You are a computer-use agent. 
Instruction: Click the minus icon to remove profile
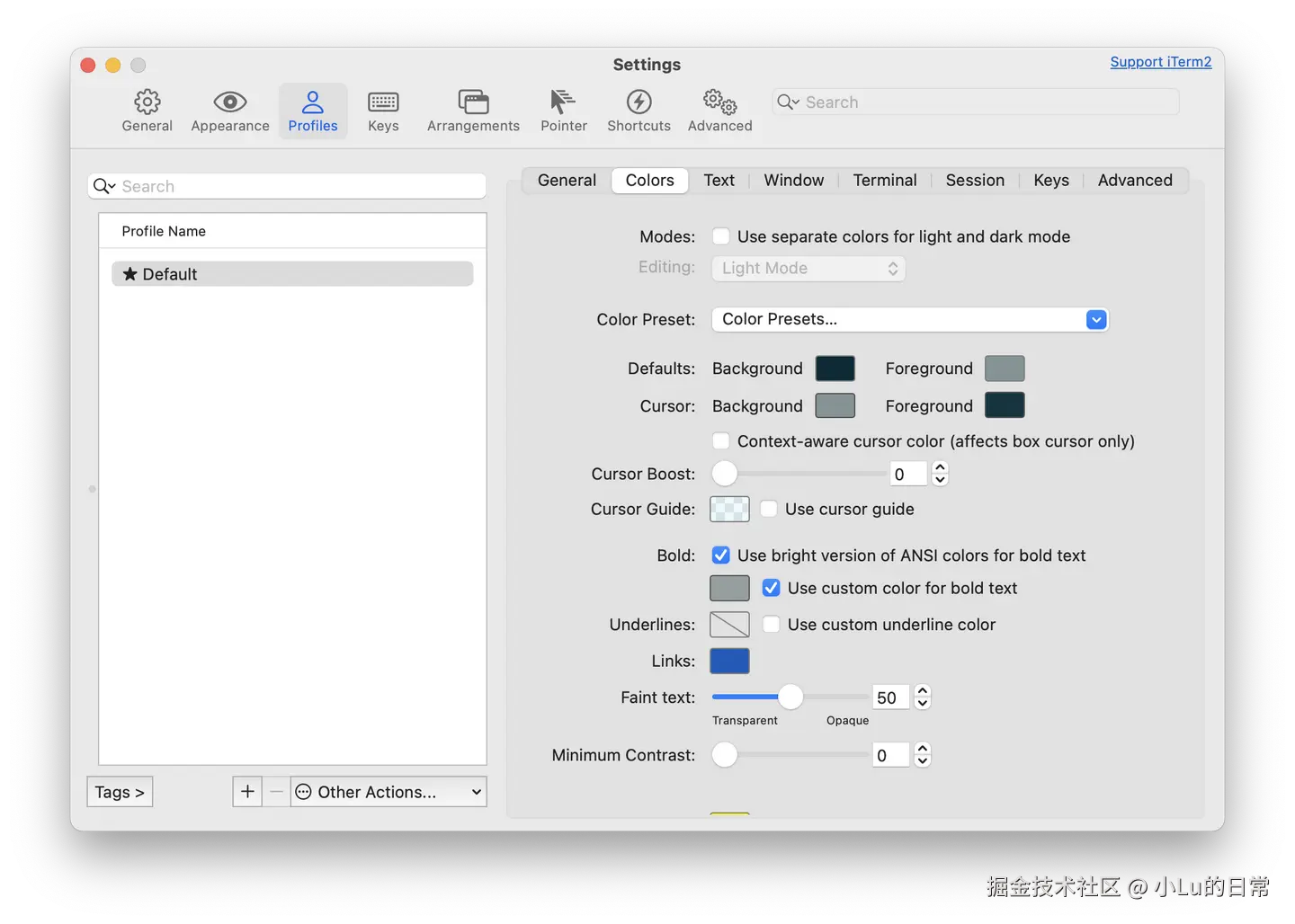[x=276, y=792]
